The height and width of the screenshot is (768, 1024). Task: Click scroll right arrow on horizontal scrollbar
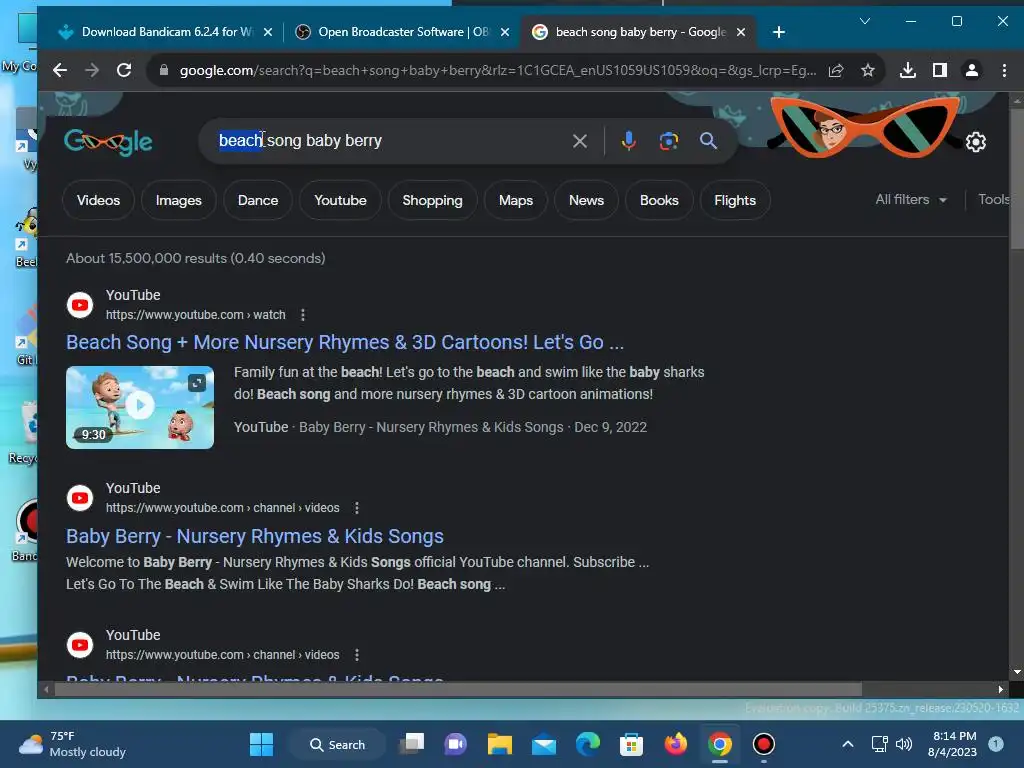point(1000,689)
